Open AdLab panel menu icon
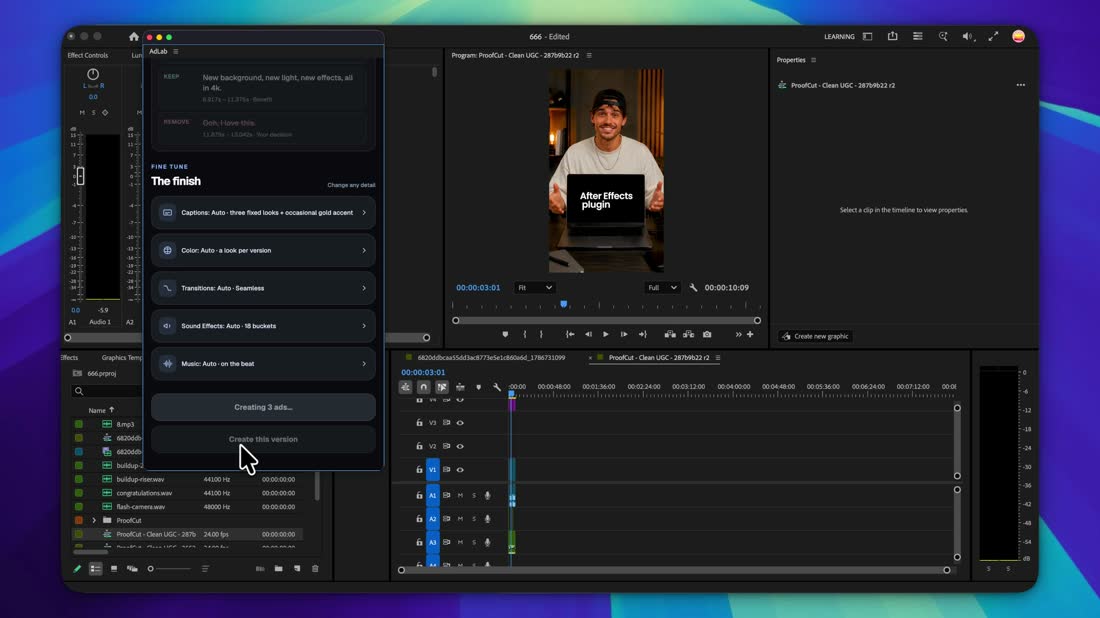The height and width of the screenshot is (618, 1100). tap(175, 51)
